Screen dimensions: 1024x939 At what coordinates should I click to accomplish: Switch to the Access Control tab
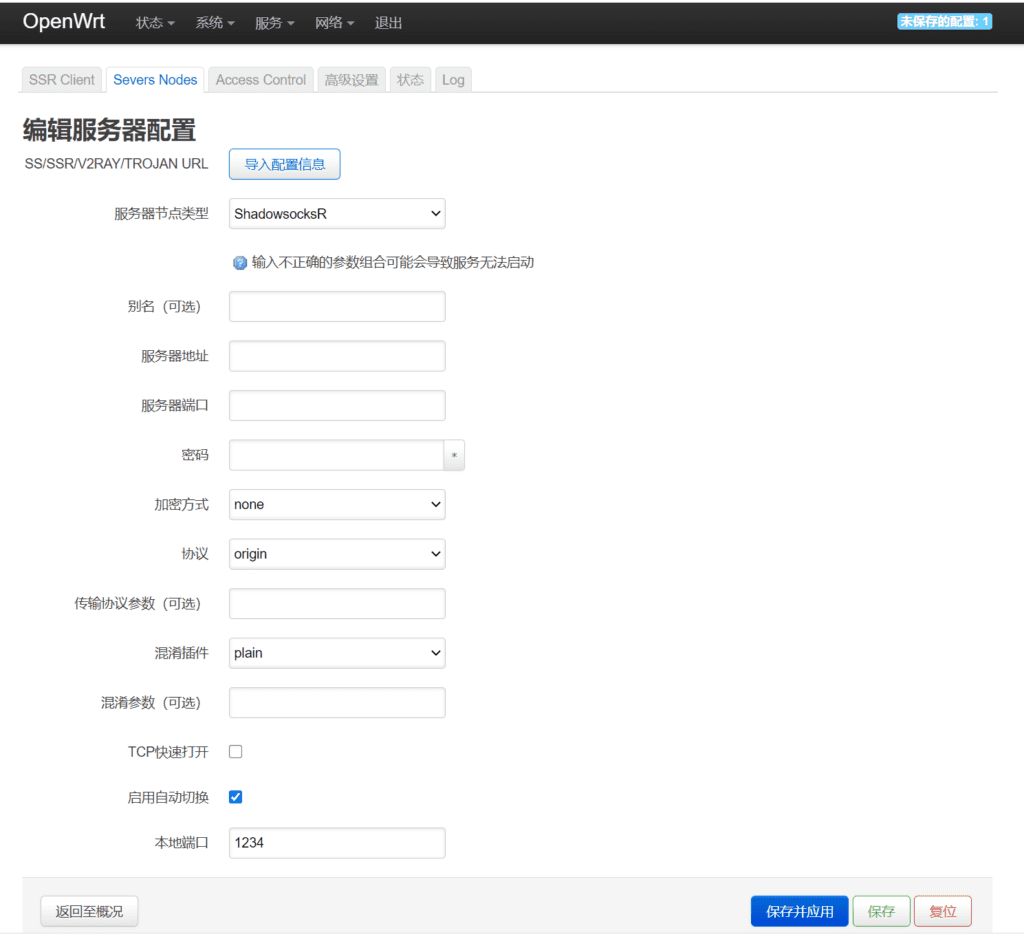click(x=260, y=79)
